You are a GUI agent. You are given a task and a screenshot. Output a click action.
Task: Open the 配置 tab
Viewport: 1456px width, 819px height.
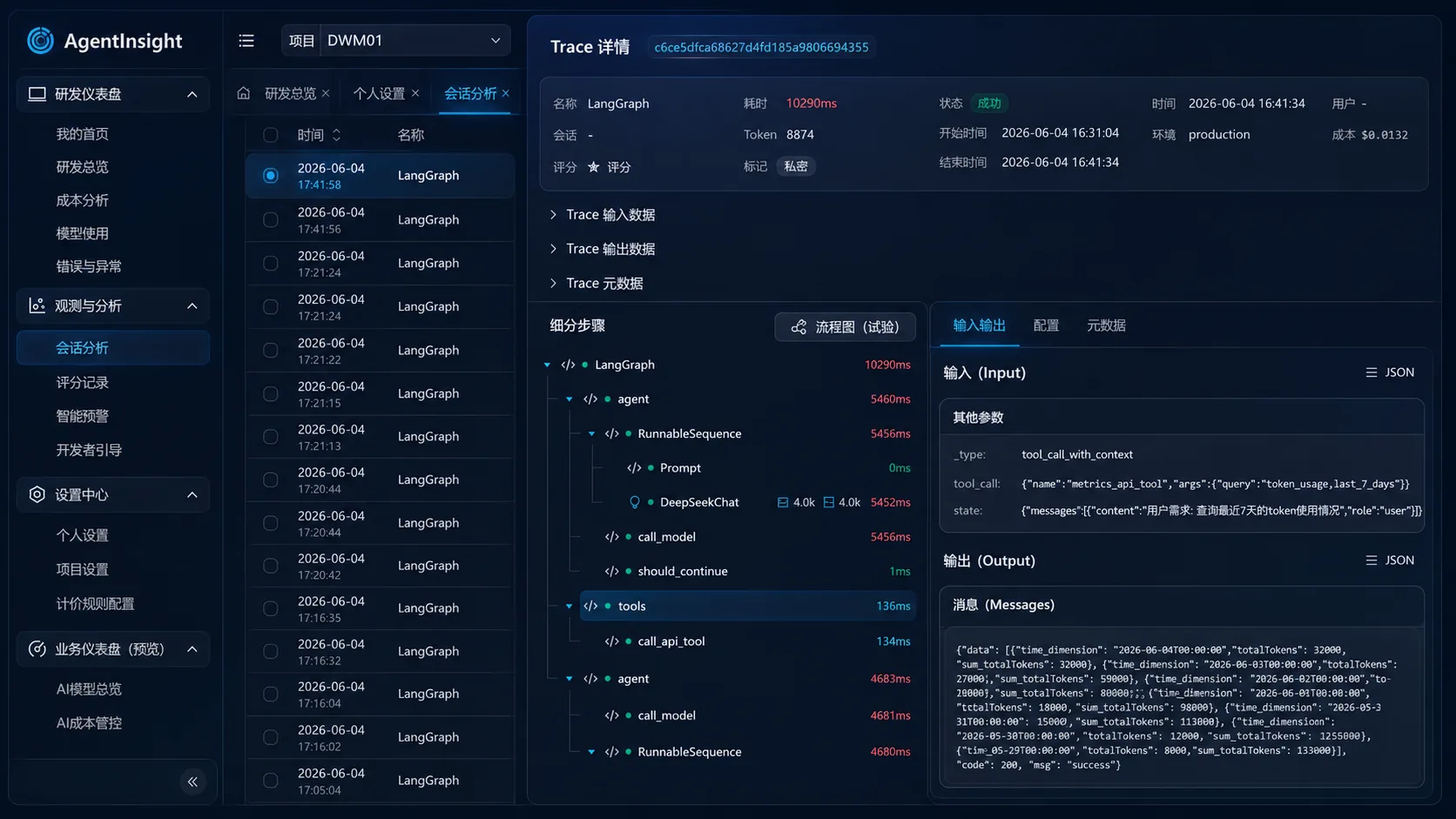[1046, 326]
